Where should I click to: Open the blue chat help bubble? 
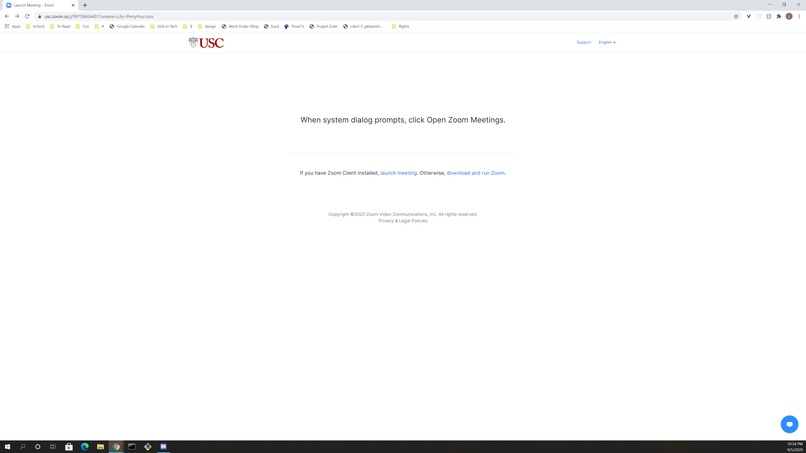790,424
